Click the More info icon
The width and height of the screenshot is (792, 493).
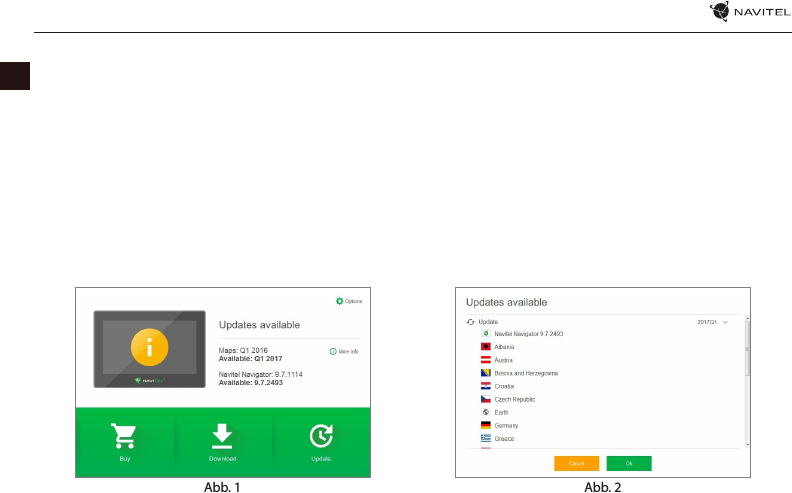click(333, 352)
